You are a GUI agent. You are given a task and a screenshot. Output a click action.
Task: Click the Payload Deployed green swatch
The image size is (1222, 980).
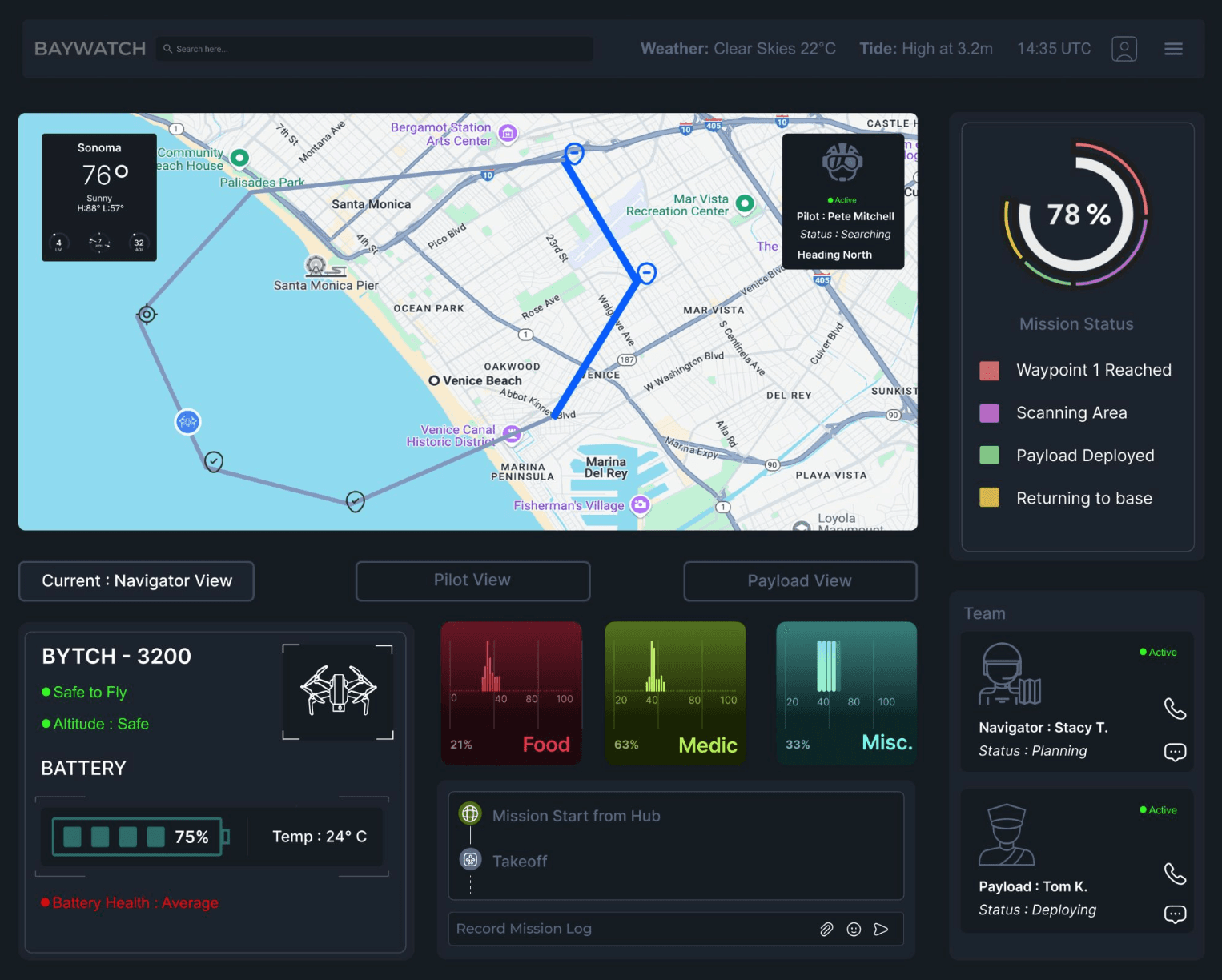tap(989, 456)
